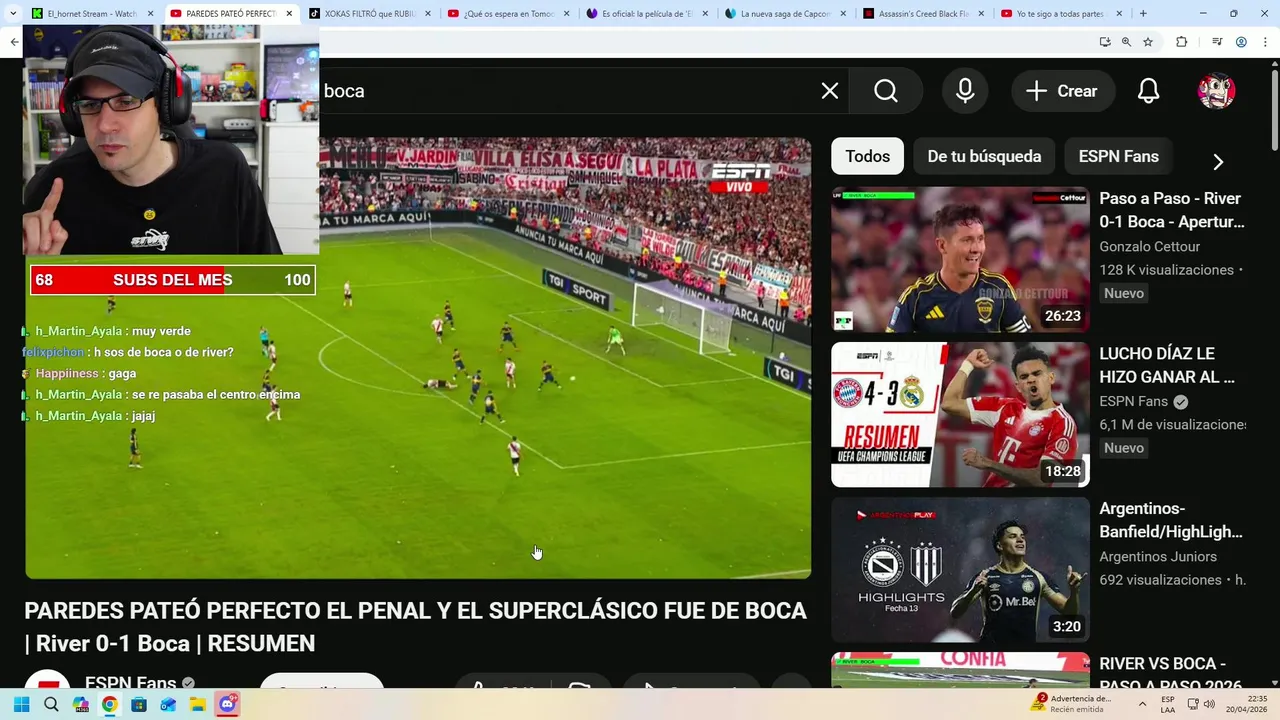Show more filter chips with the right chevron
This screenshot has width=1280, height=720.
[1218, 162]
